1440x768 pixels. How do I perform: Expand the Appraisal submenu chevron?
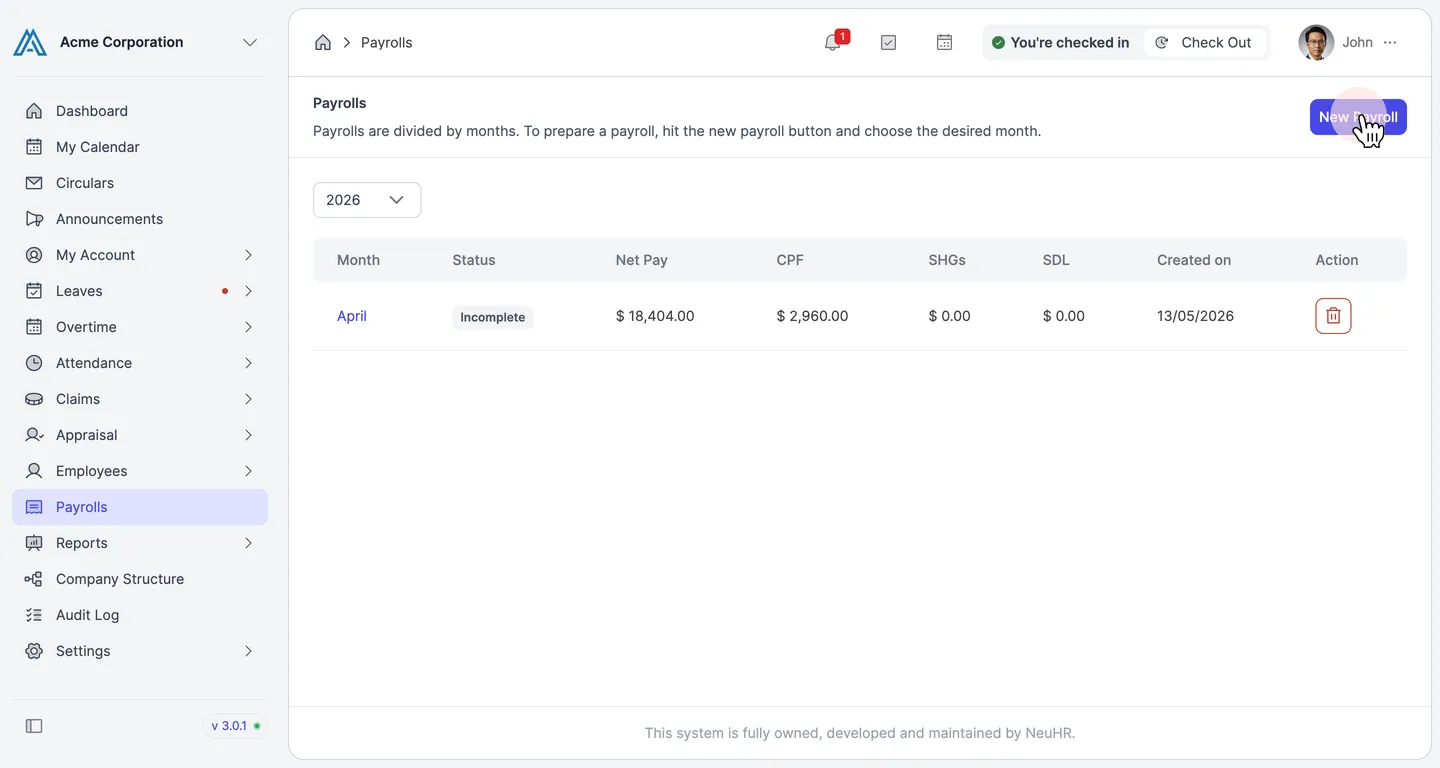coord(248,435)
